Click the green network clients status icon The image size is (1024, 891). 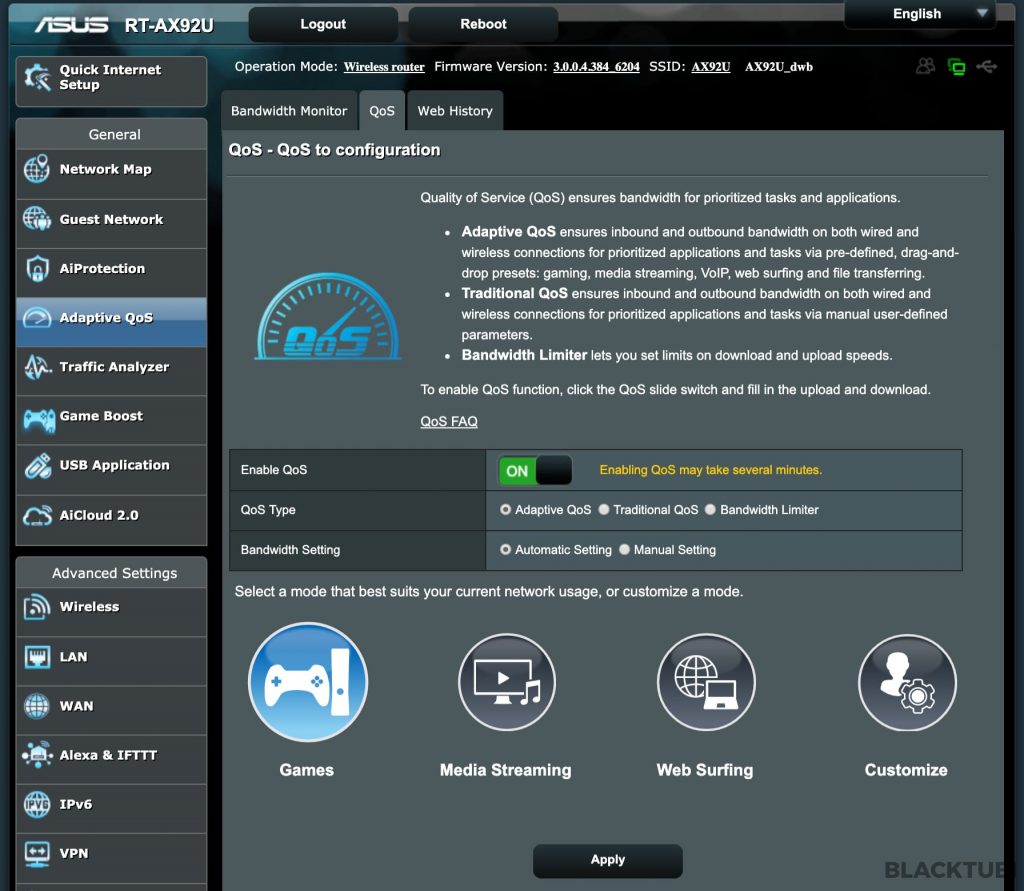[957, 66]
